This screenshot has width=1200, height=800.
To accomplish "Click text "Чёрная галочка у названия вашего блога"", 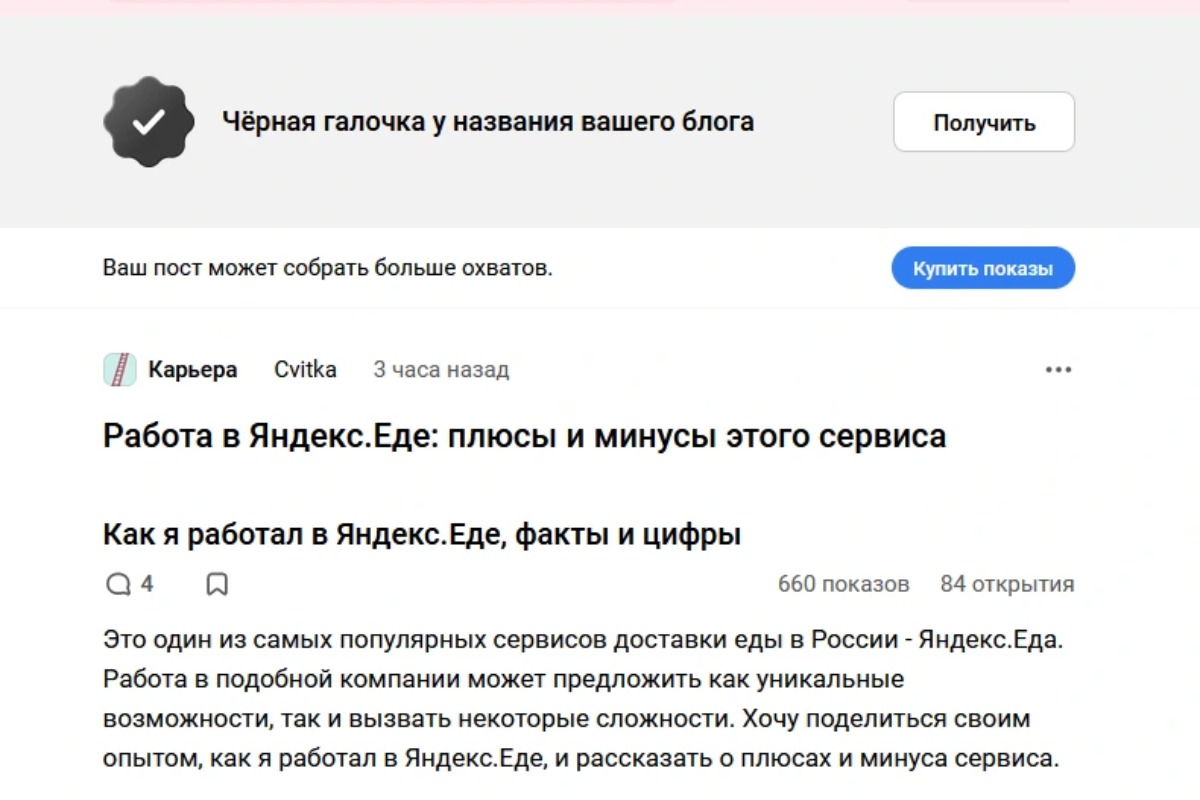I will (488, 122).
